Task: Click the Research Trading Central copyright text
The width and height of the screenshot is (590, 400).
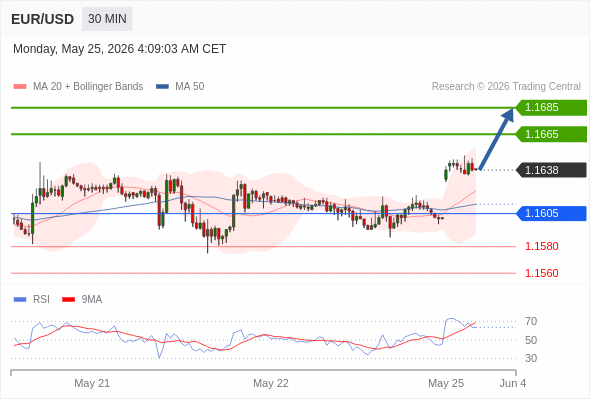Action: click(x=506, y=87)
